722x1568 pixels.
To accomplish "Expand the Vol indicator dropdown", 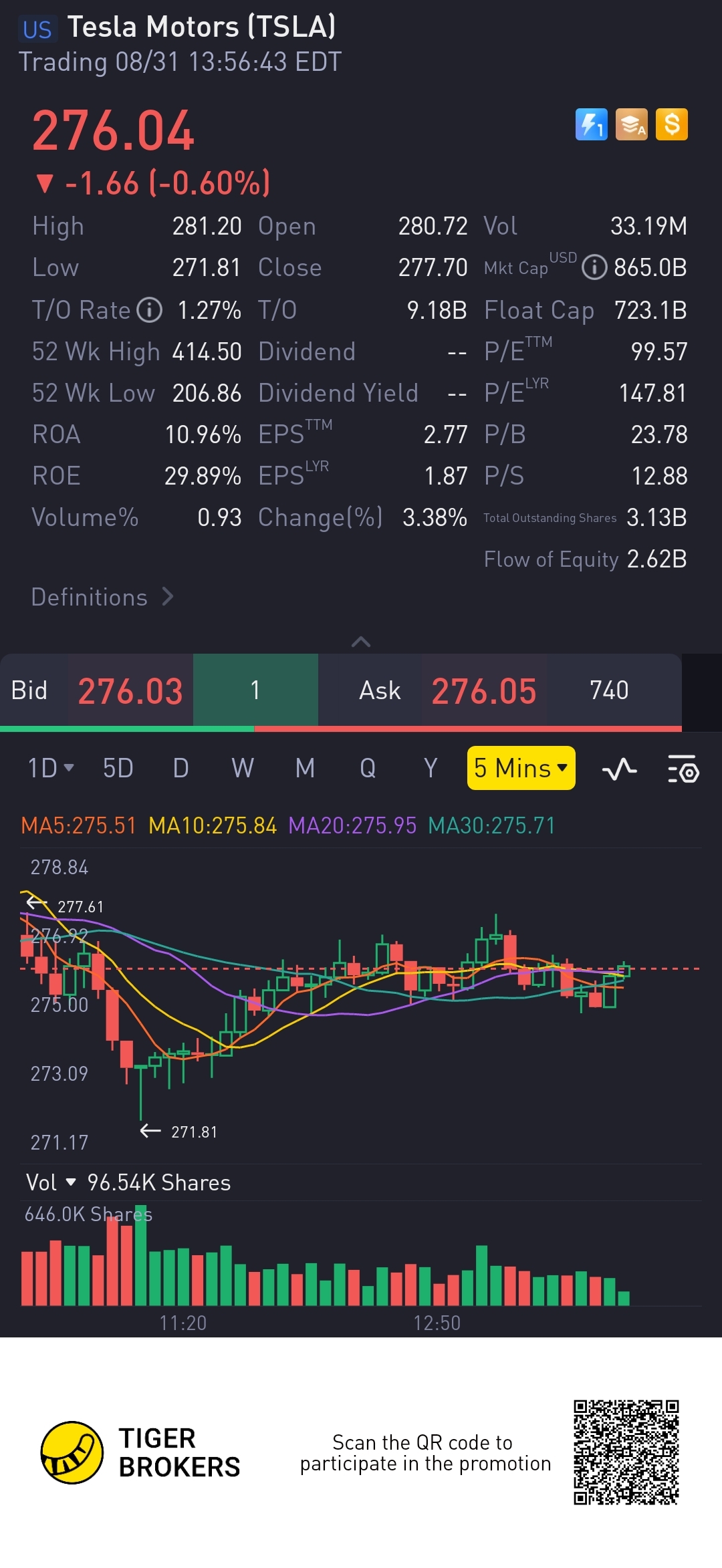I will [x=51, y=1182].
